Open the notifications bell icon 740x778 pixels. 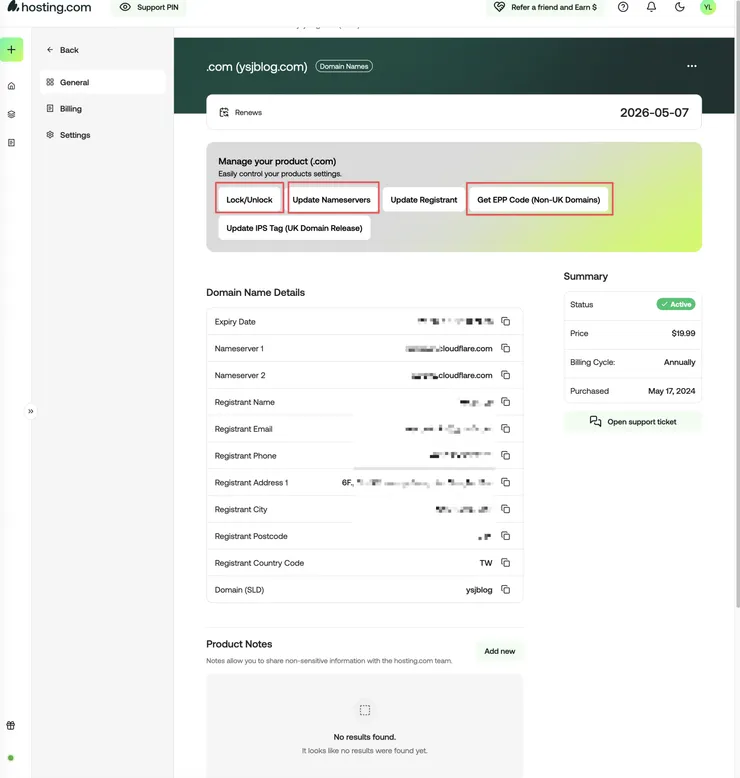(651, 7)
